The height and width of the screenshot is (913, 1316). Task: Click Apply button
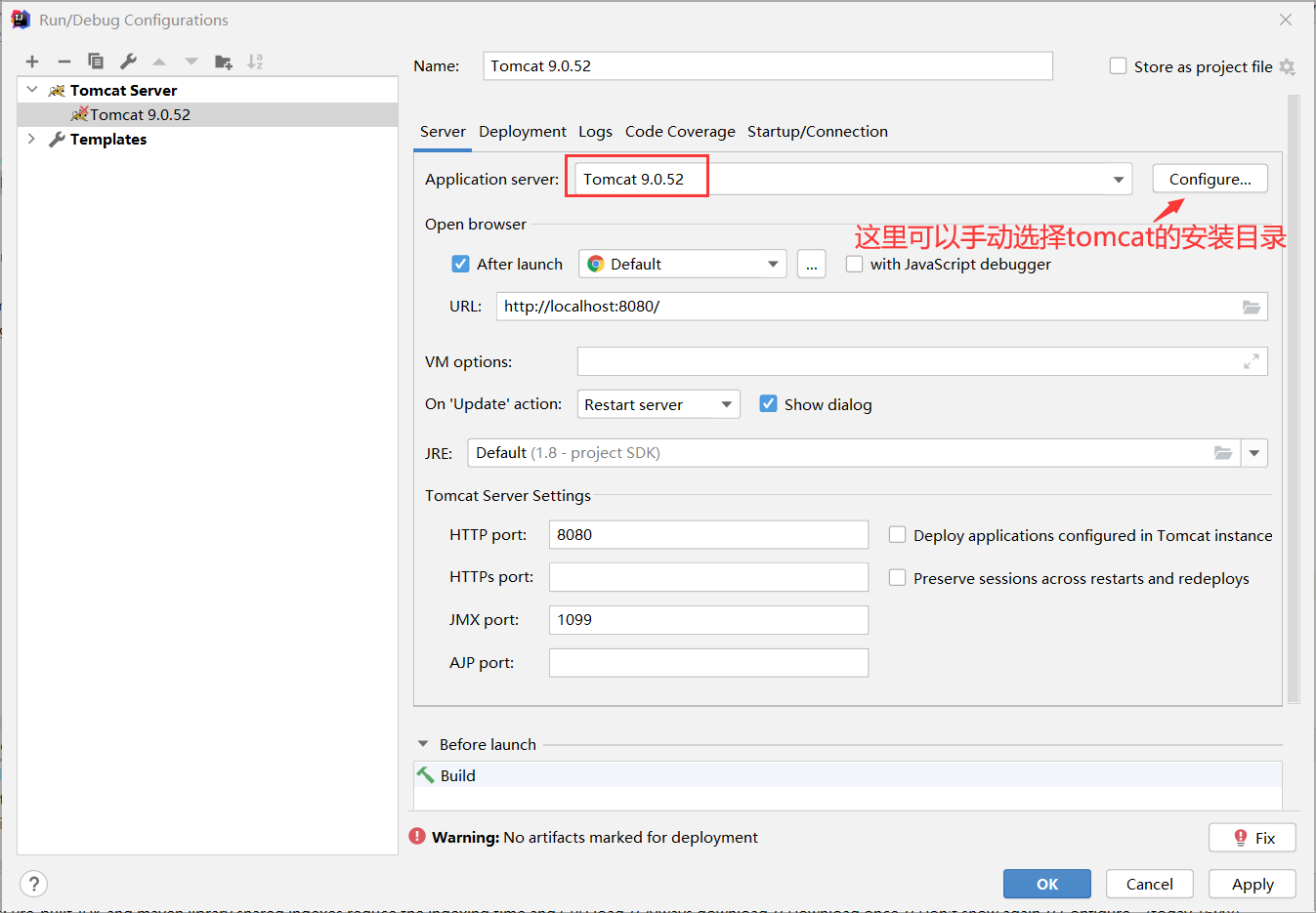pos(1252,884)
